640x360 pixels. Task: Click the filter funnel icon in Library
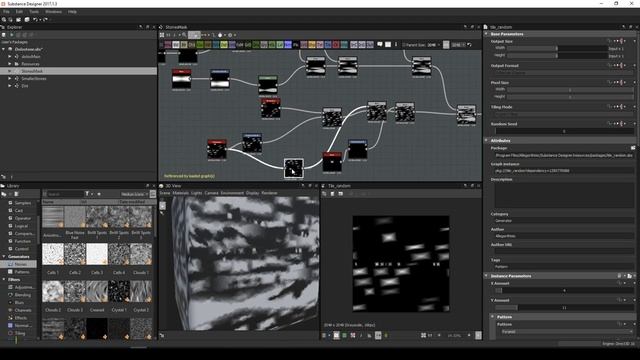pyautogui.click(x=87, y=194)
